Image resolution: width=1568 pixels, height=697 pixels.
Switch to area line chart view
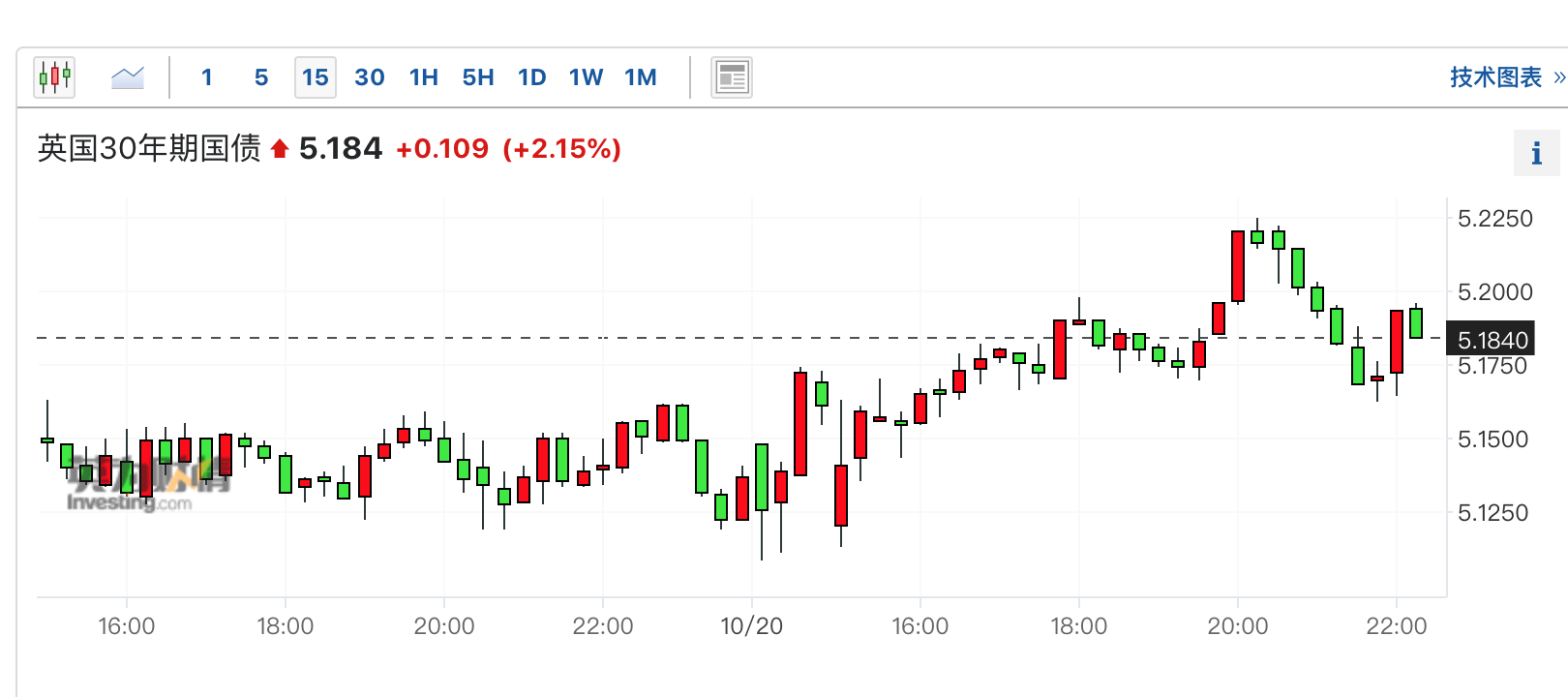coord(128,77)
